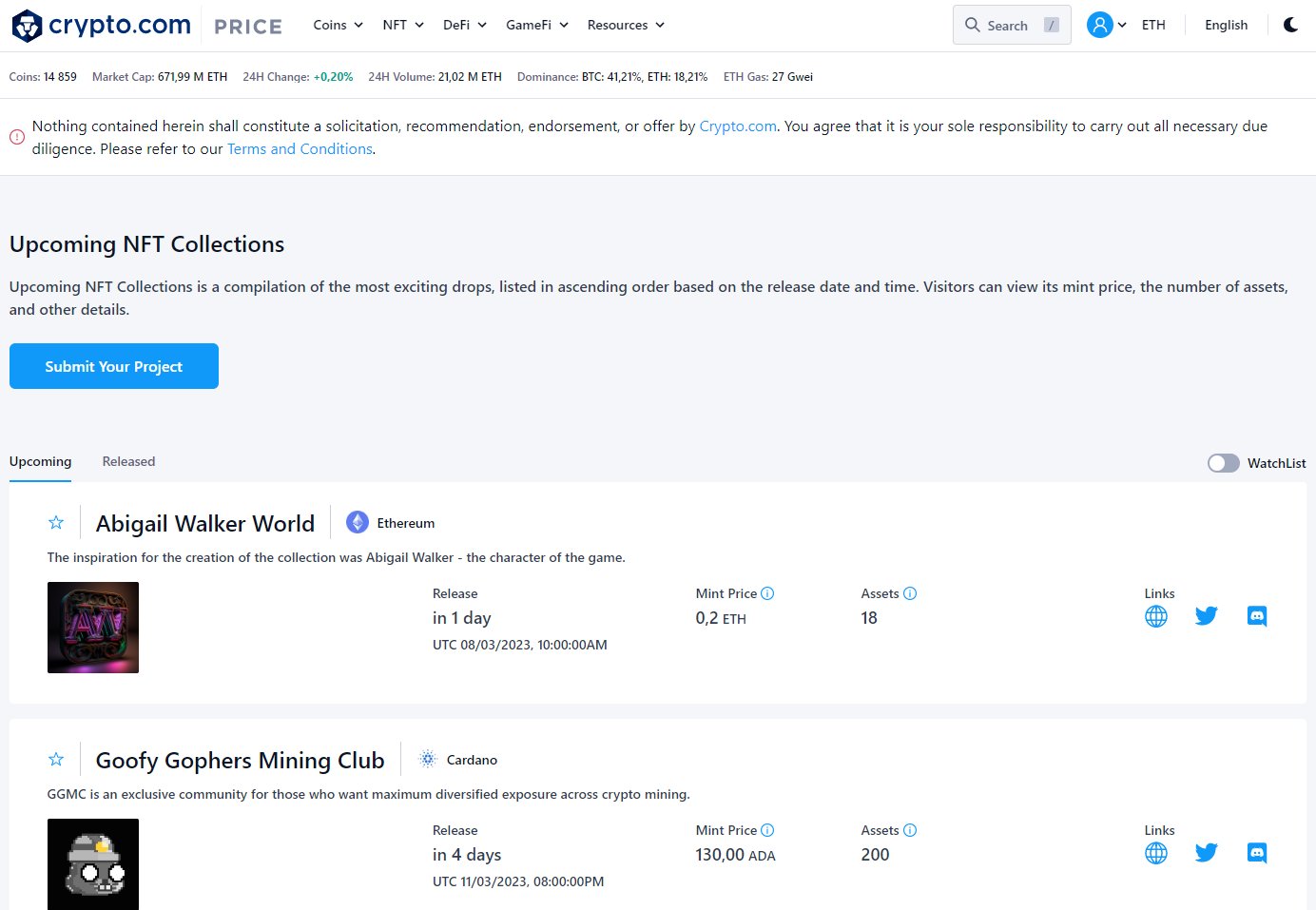The height and width of the screenshot is (910, 1316).
Task: Click the Search input field
Action: tap(1012, 25)
